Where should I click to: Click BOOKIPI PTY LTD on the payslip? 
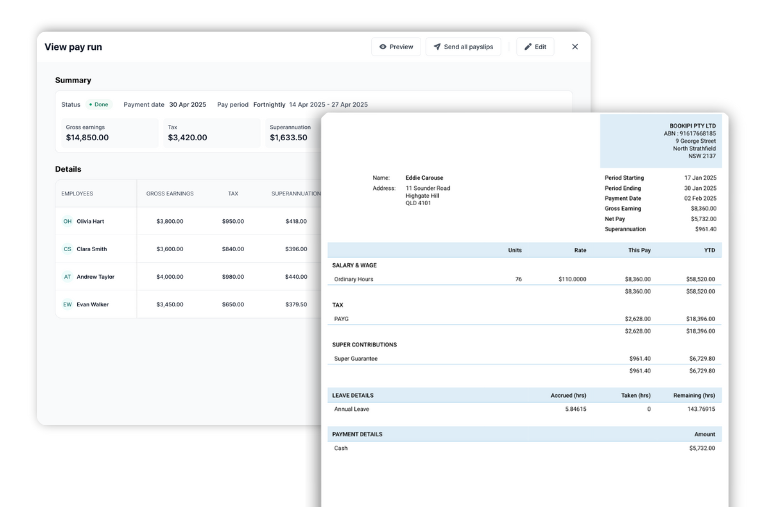(x=693, y=126)
